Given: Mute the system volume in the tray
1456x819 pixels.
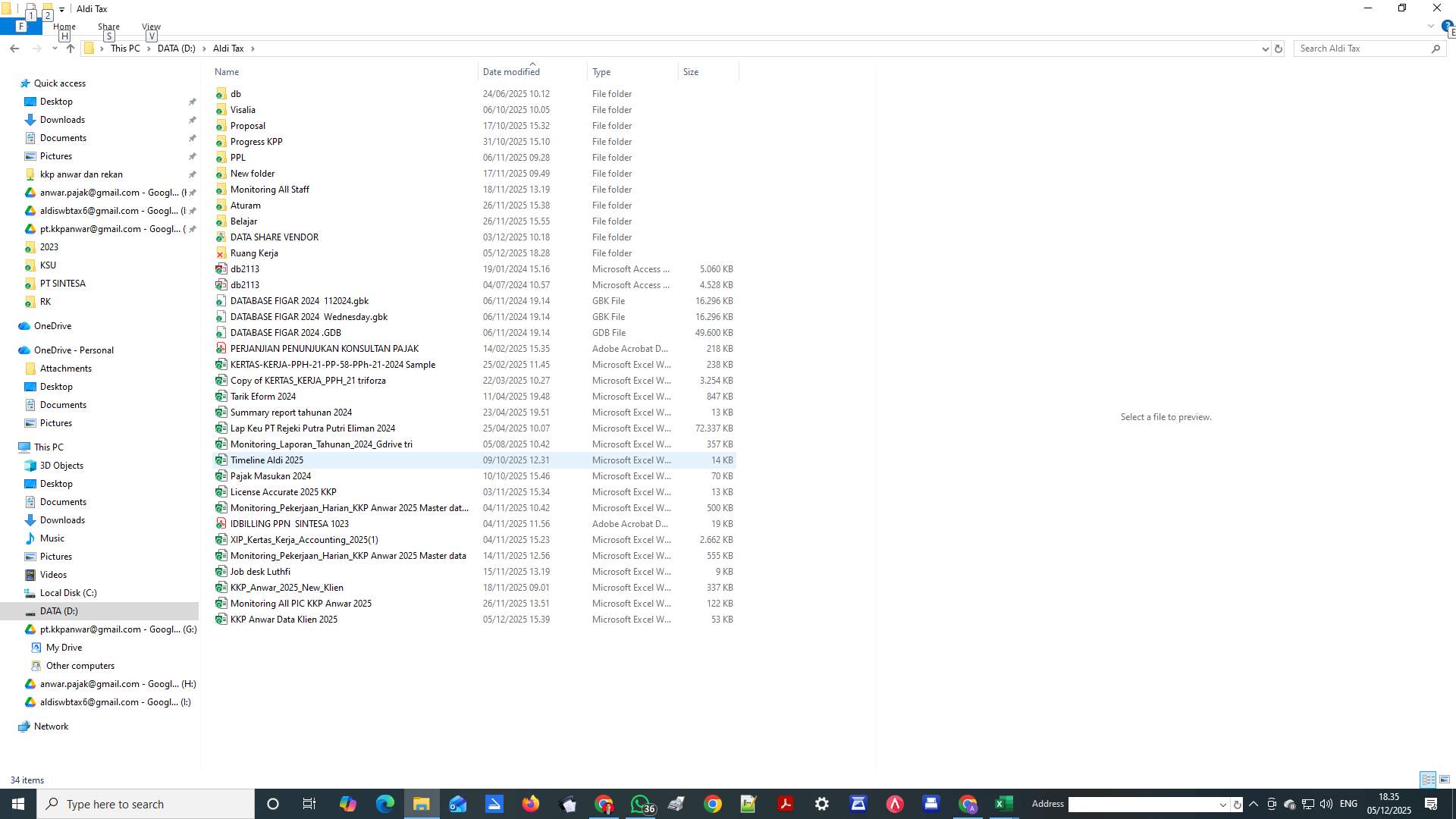Looking at the screenshot, I should click(1326, 805).
